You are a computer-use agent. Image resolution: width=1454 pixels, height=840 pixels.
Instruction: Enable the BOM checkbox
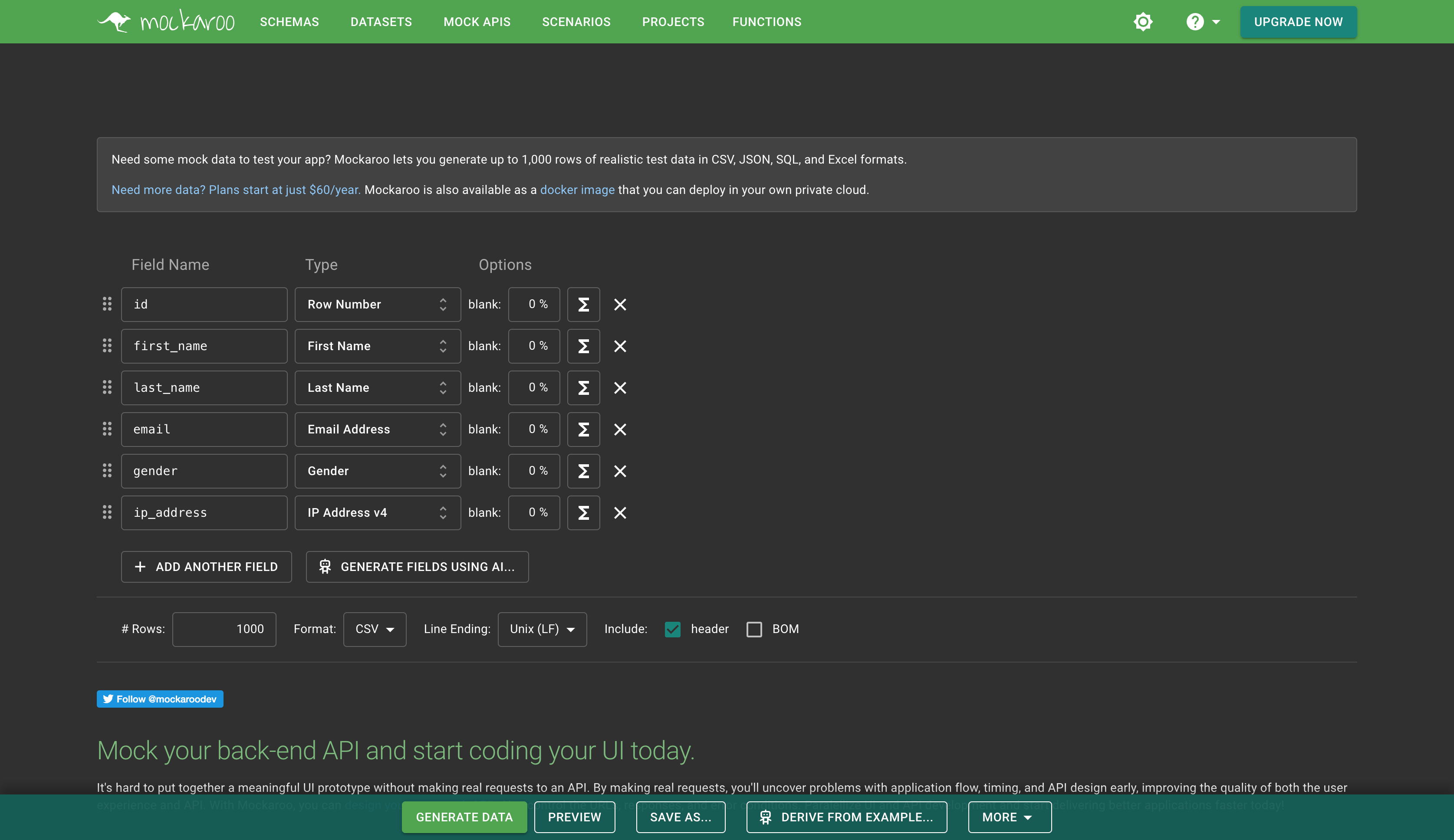pos(753,629)
